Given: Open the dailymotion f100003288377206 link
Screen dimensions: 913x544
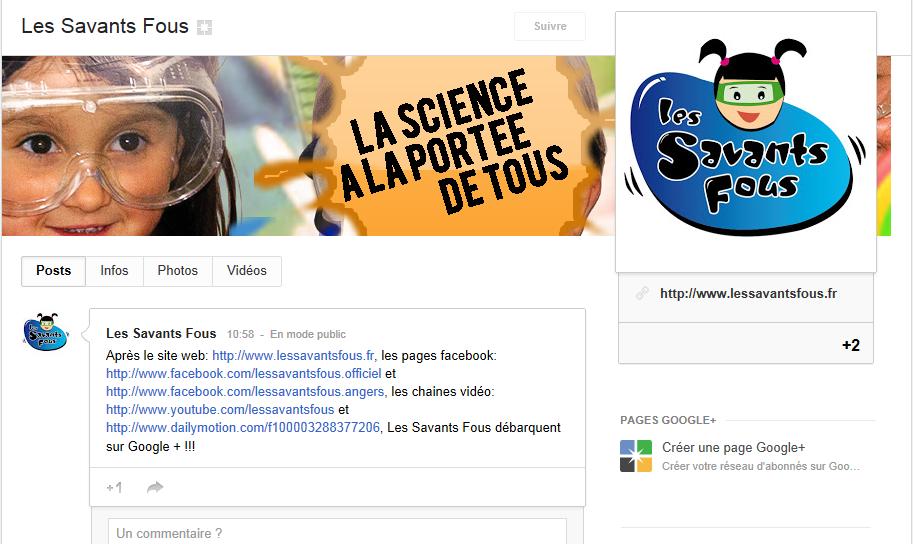Looking at the screenshot, I should tap(243, 428).
